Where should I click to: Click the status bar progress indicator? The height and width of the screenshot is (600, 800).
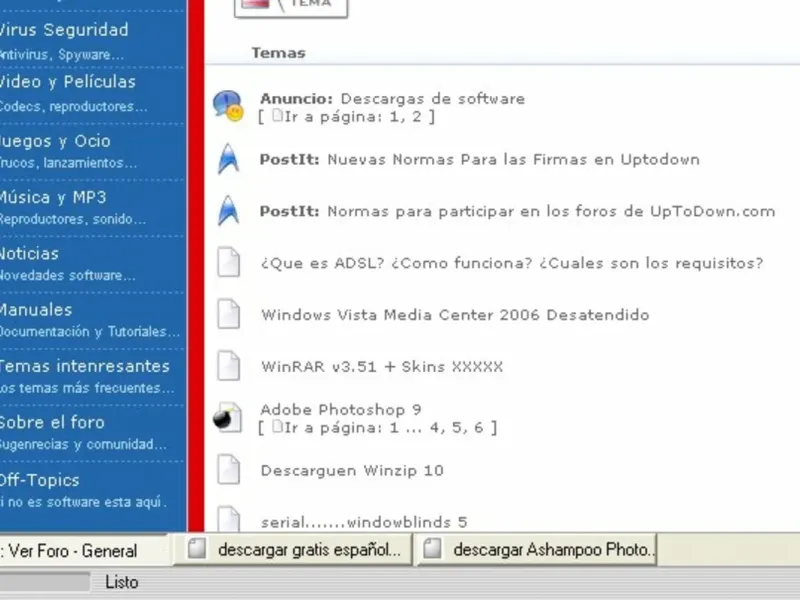(45, 582)
